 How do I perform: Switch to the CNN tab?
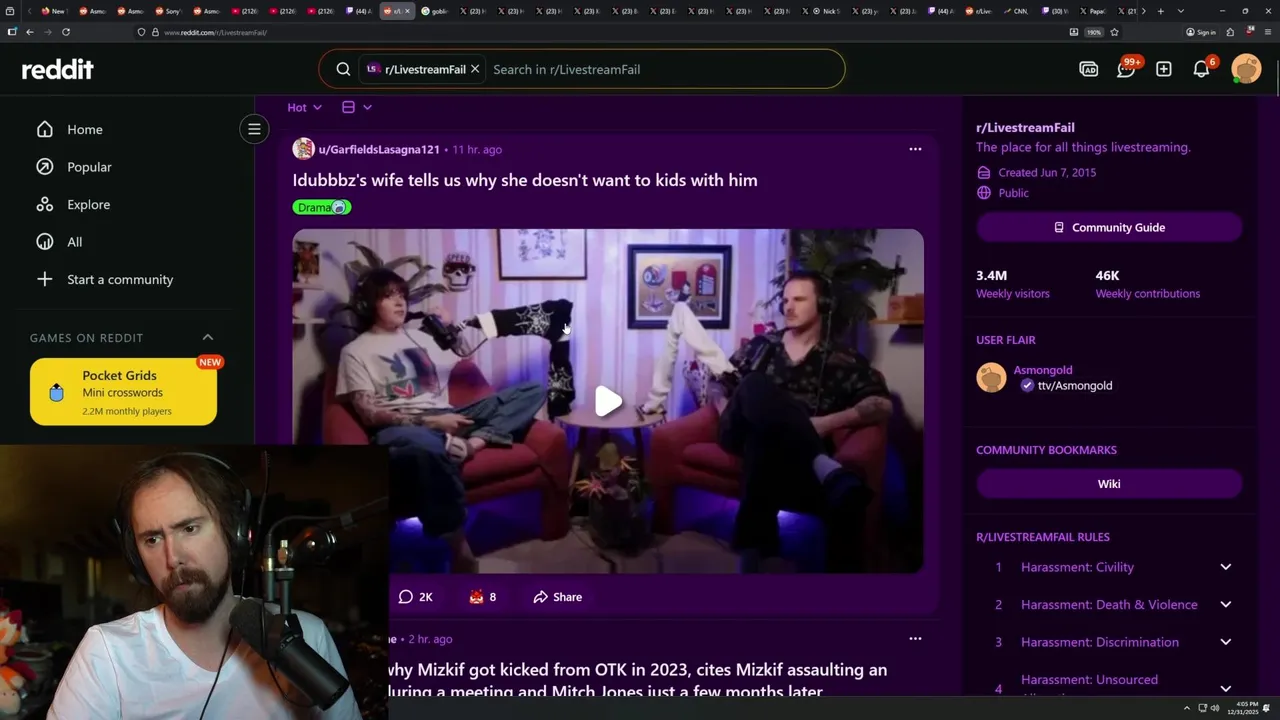point(1015,11)
